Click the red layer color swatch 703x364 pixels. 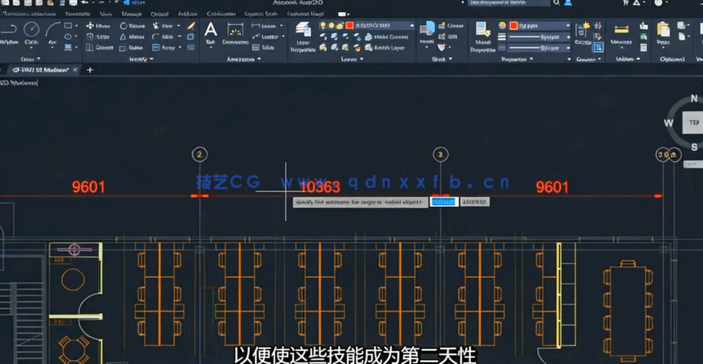pos(350,26)
